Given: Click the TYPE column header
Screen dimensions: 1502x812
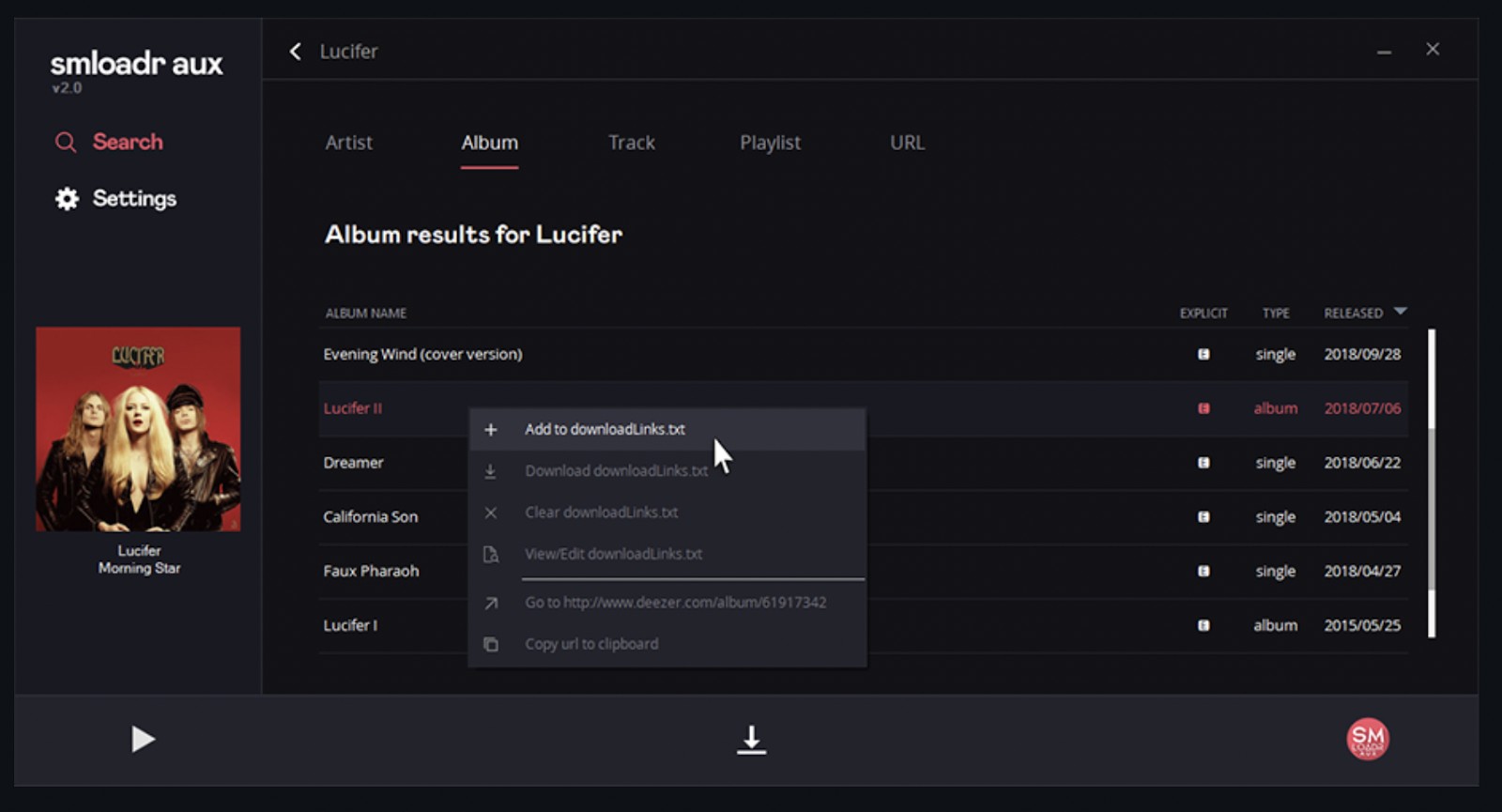Looking at the screenshot, I should (x=1276, y=313).
